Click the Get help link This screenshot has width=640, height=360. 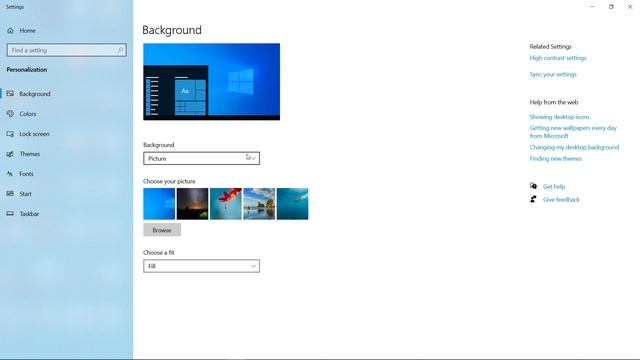click(554, 187)
